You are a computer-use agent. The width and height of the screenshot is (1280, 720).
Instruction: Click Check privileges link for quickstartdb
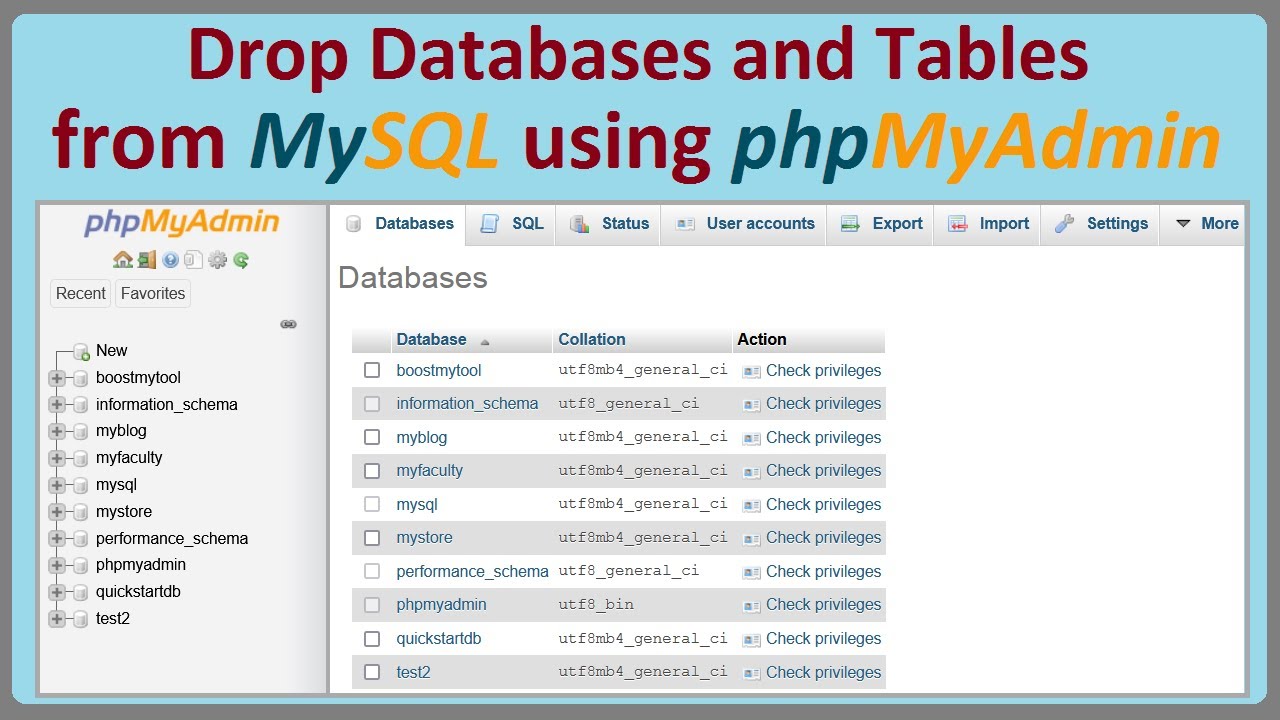[x=824, y=638]
